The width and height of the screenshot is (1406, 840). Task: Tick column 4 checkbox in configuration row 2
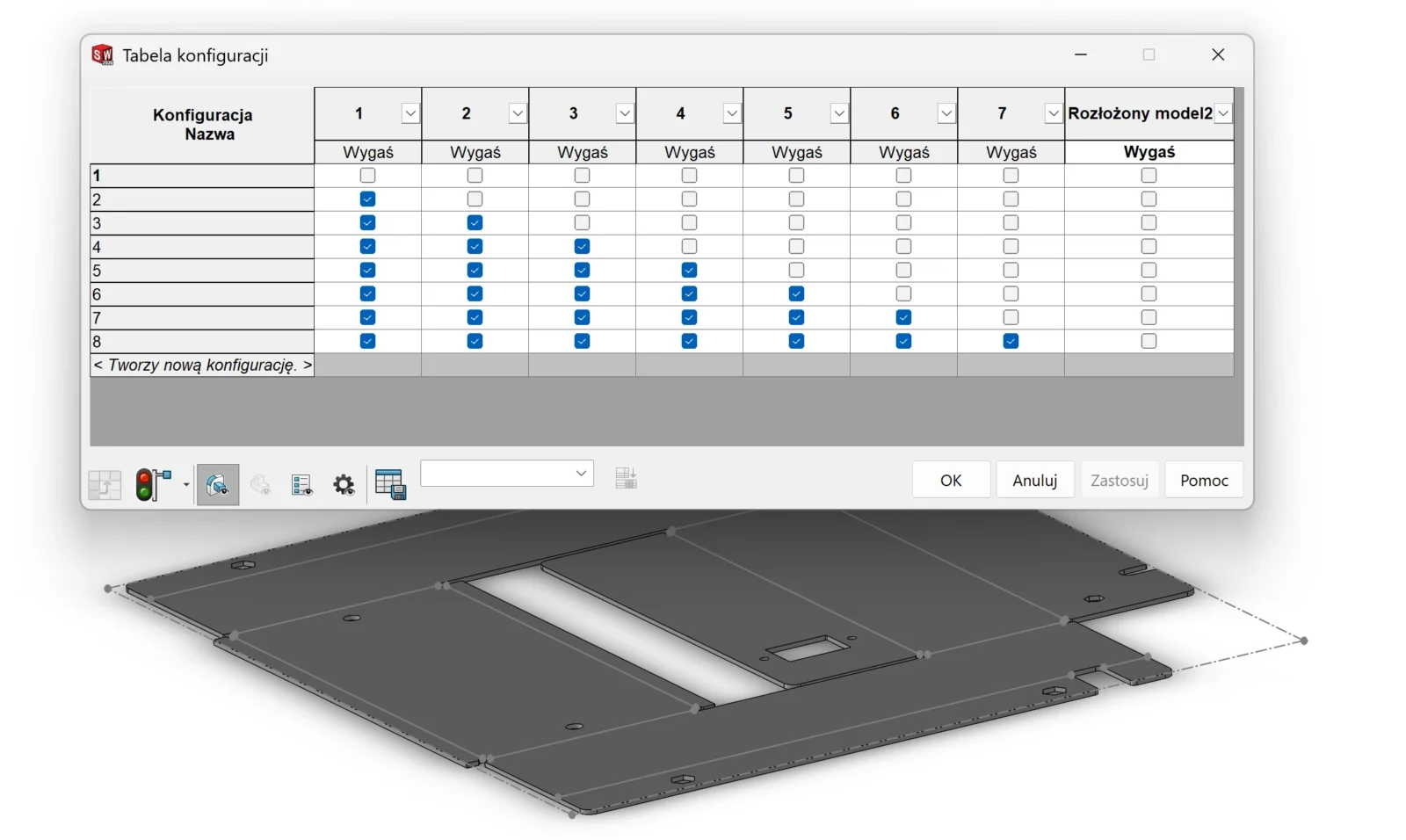point(689,199)
